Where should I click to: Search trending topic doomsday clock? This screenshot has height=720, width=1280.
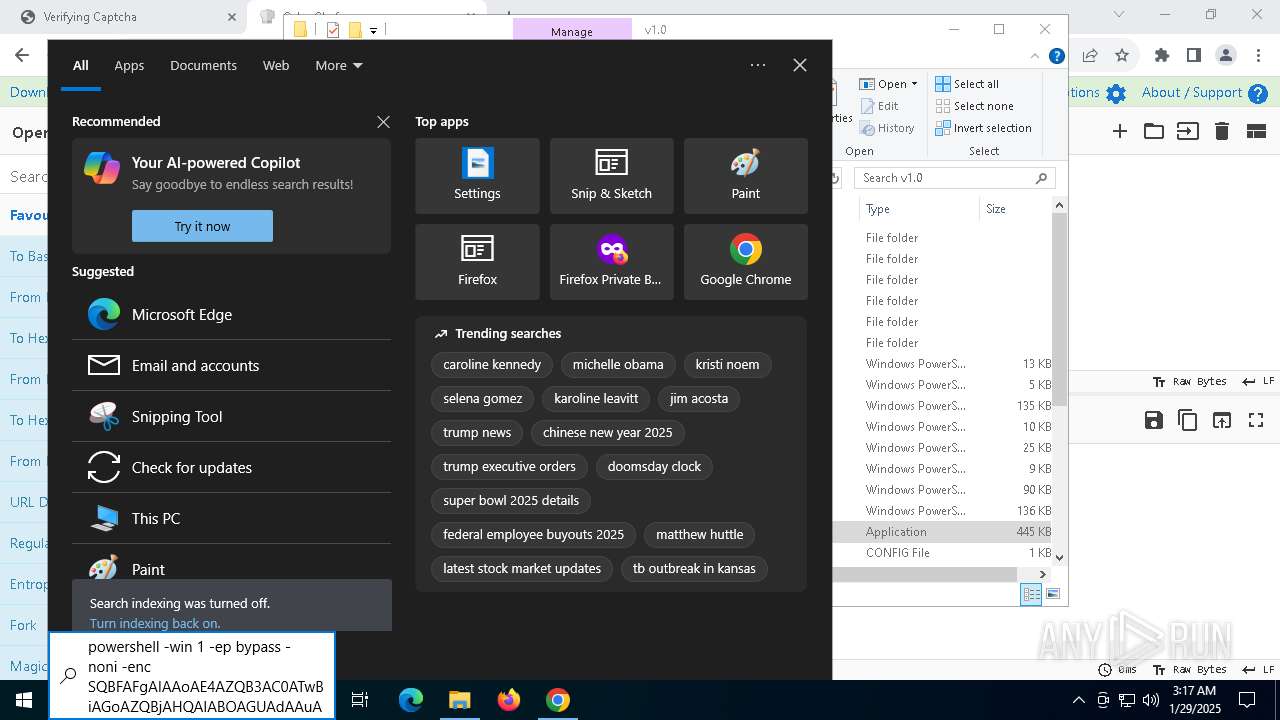point(654,467)
